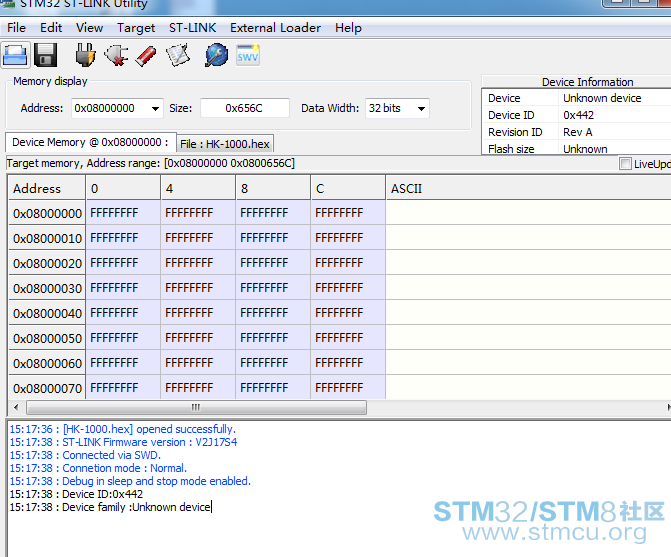Select address row 0x08000000
Image resolution: width=671 pixels, height=557 pixels.
coord(48,213)
